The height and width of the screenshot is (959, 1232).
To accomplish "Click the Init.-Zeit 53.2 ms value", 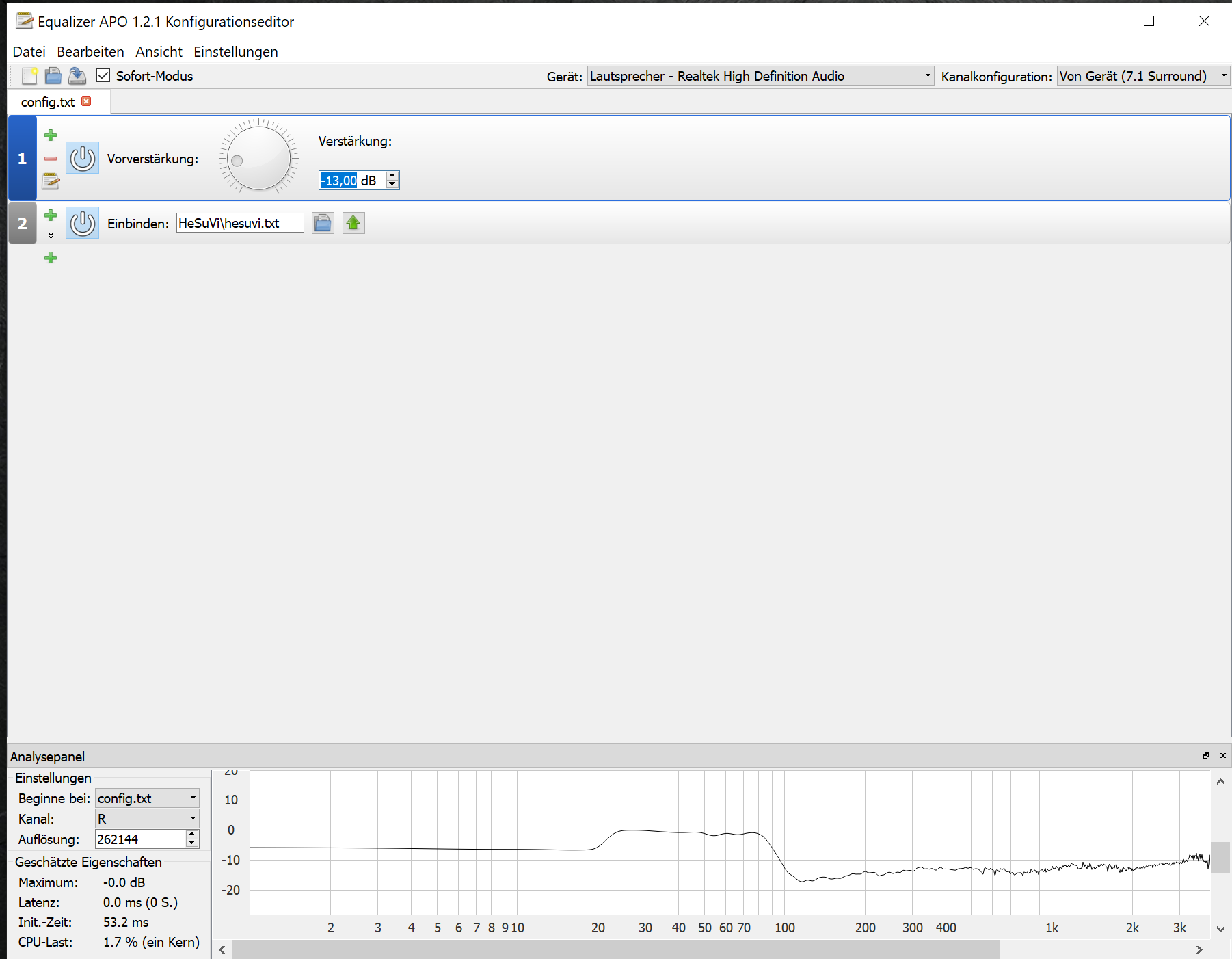I will 126,922.
